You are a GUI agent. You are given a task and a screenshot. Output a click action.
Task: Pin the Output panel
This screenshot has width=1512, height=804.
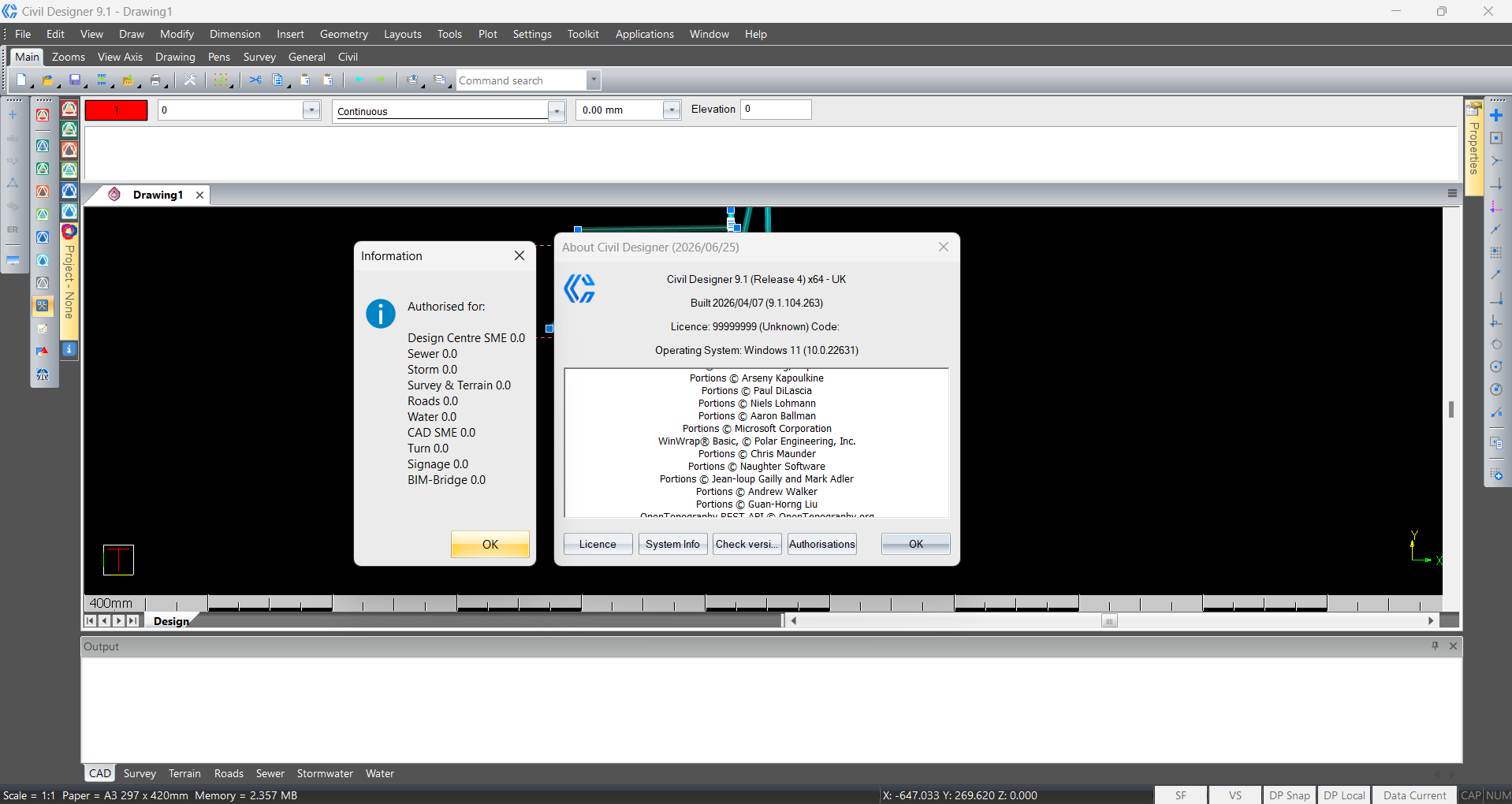(1435, 646)
